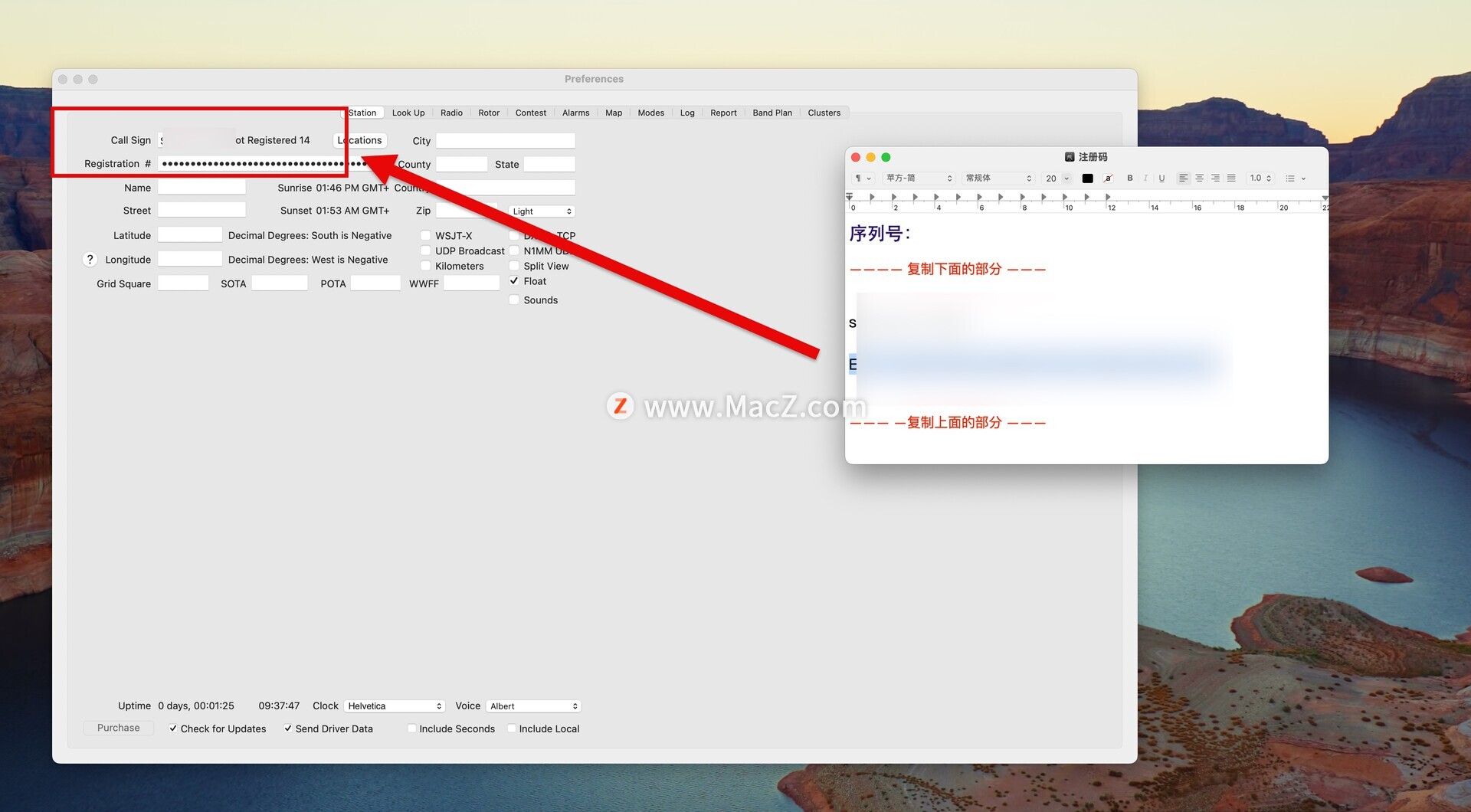
Task: Apply italic style in the text editor
Action: click(1145, 178)
